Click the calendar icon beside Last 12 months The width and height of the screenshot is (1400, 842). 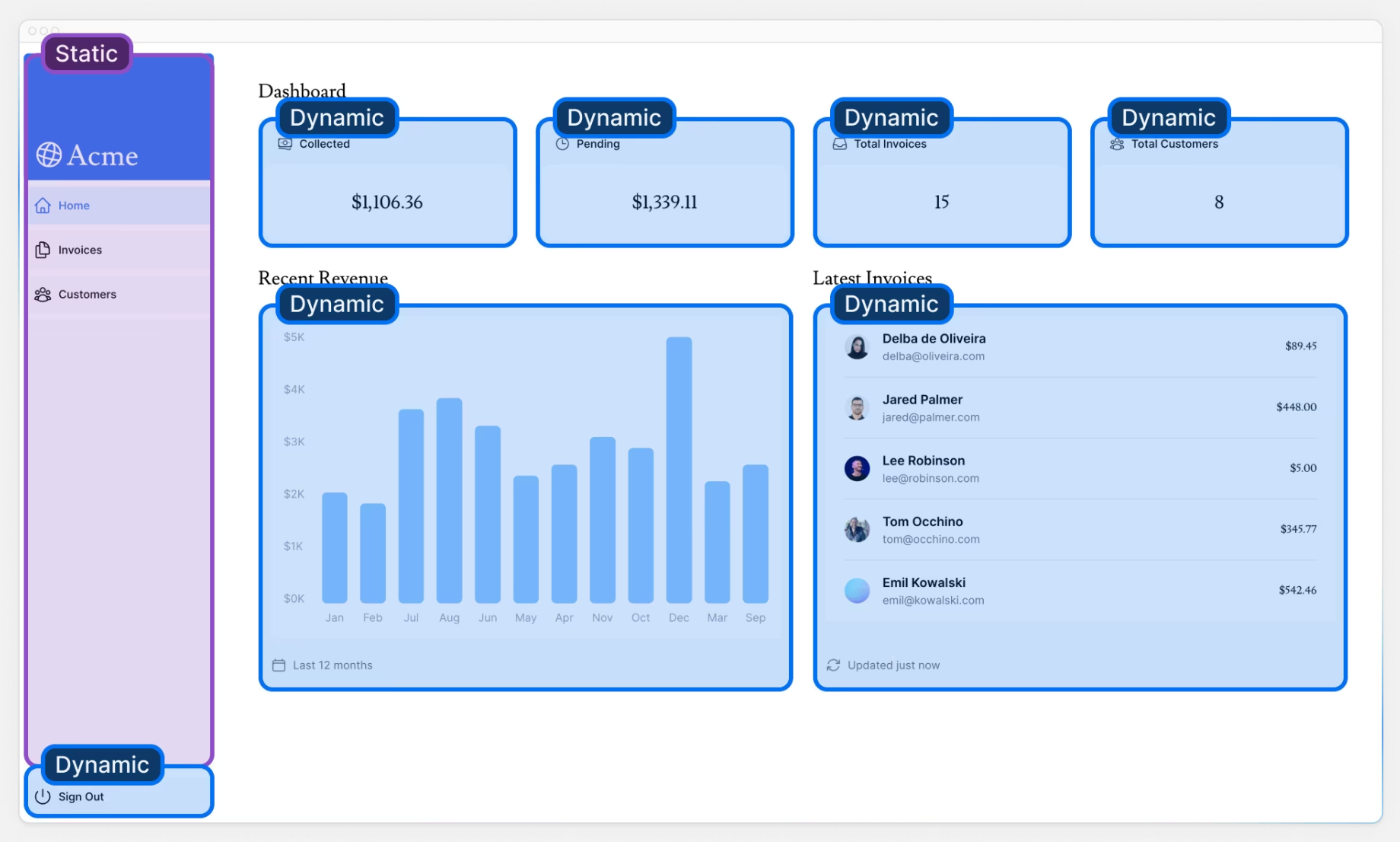click(x=279, y=665)
